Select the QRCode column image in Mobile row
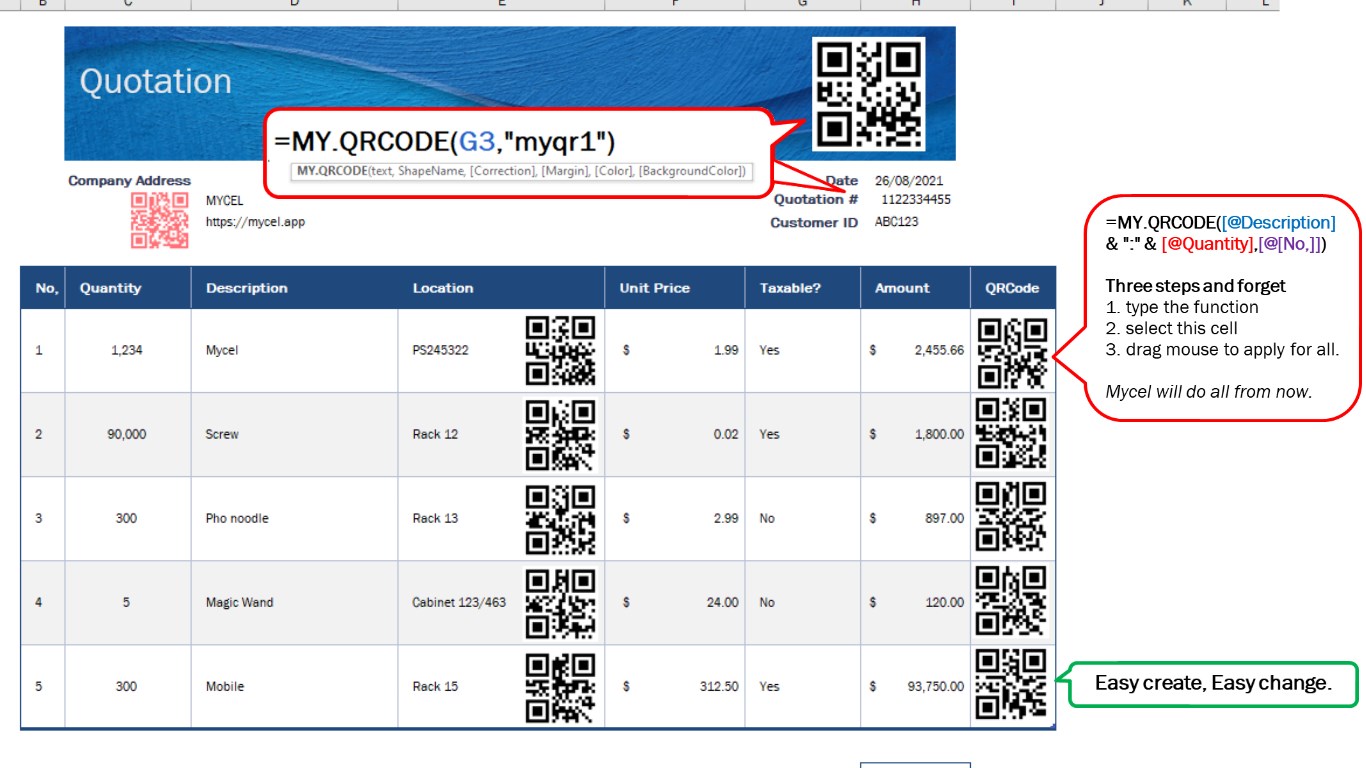The width and height of the screenshot is (1366, 768). click(1012, 684)
